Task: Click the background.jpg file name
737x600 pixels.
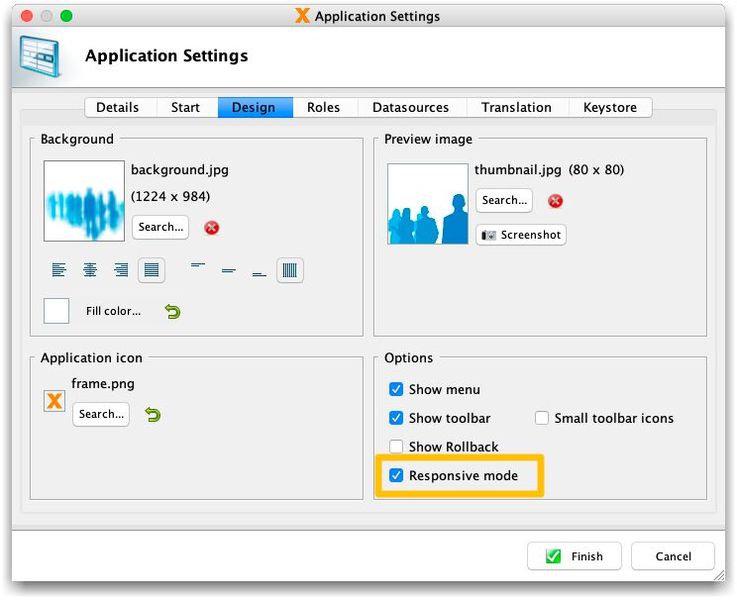Action: coord(180,170)
